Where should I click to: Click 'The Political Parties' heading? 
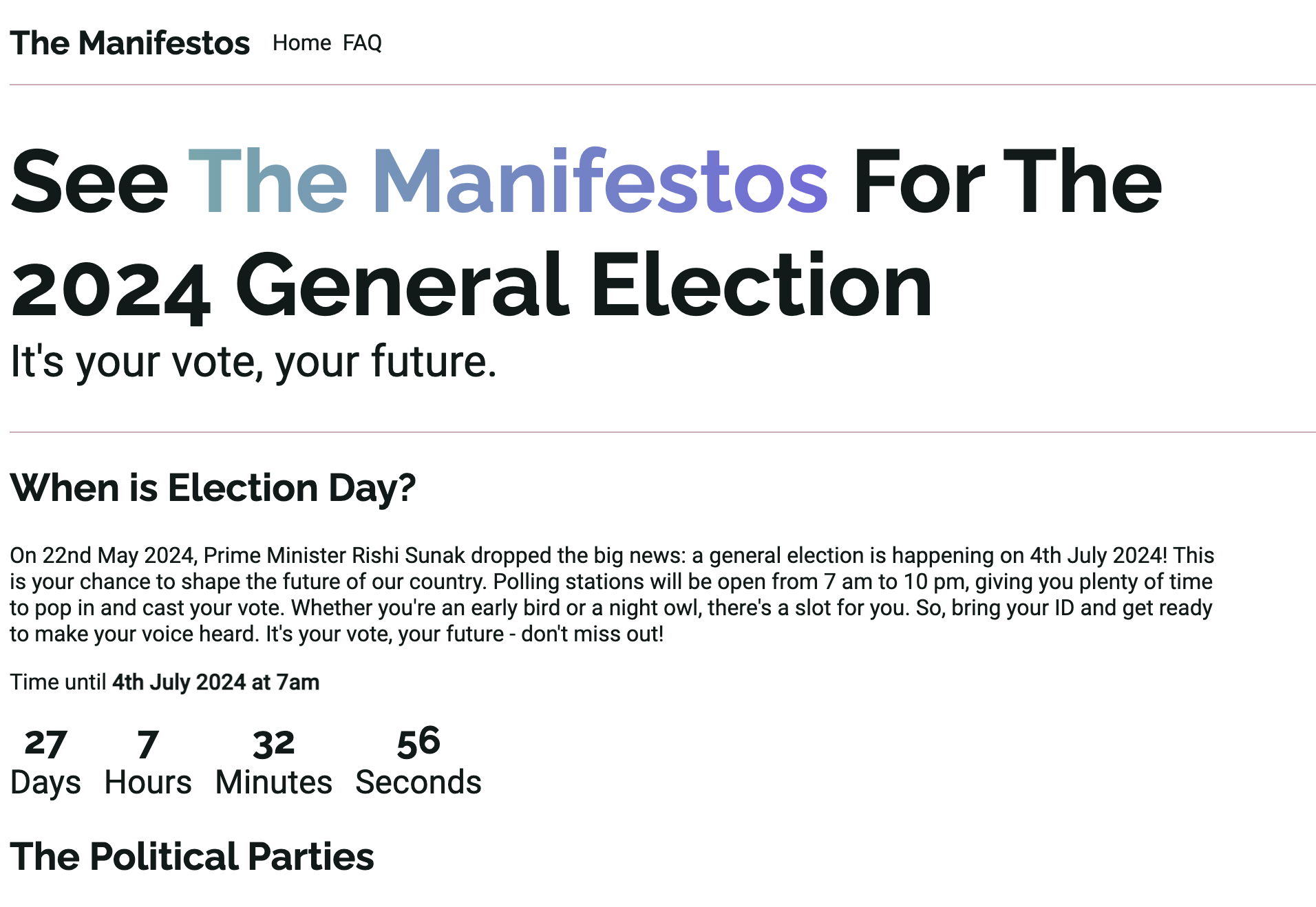click(x=192, y=857)
